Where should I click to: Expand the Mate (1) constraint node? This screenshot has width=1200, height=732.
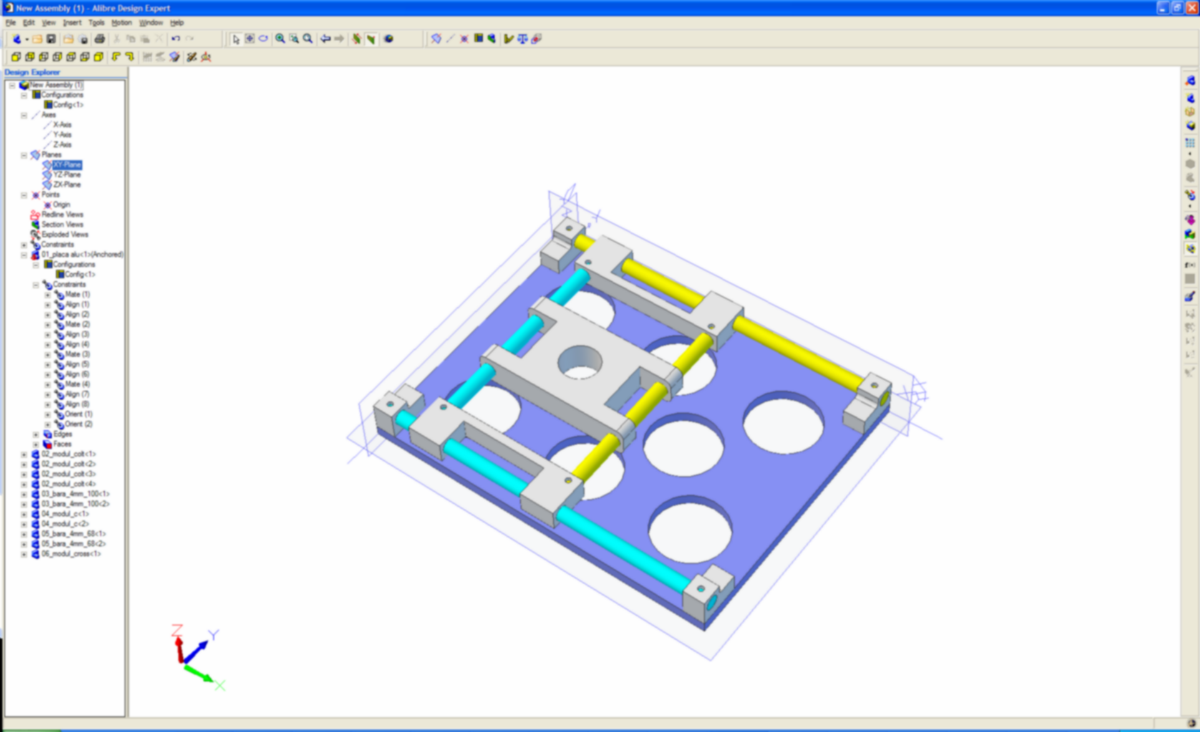[47, 295]
